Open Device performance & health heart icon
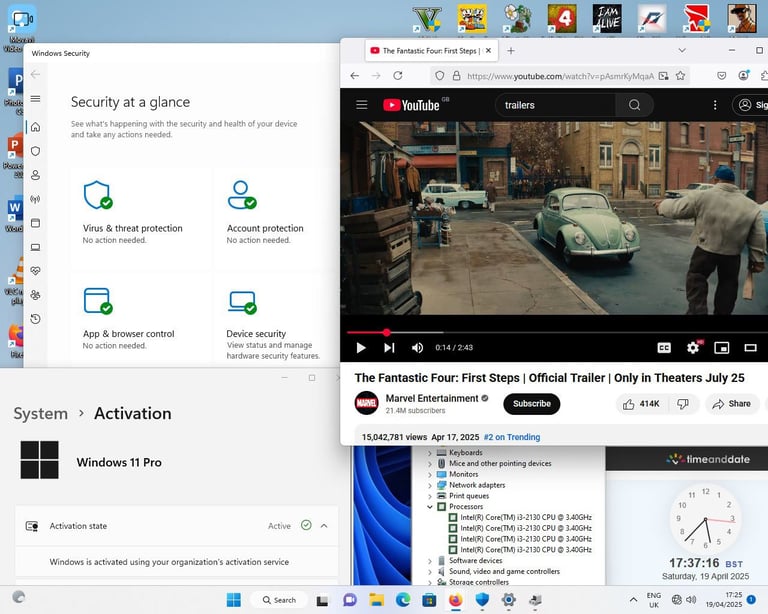768x614 pixels. (x=35, y=271)
